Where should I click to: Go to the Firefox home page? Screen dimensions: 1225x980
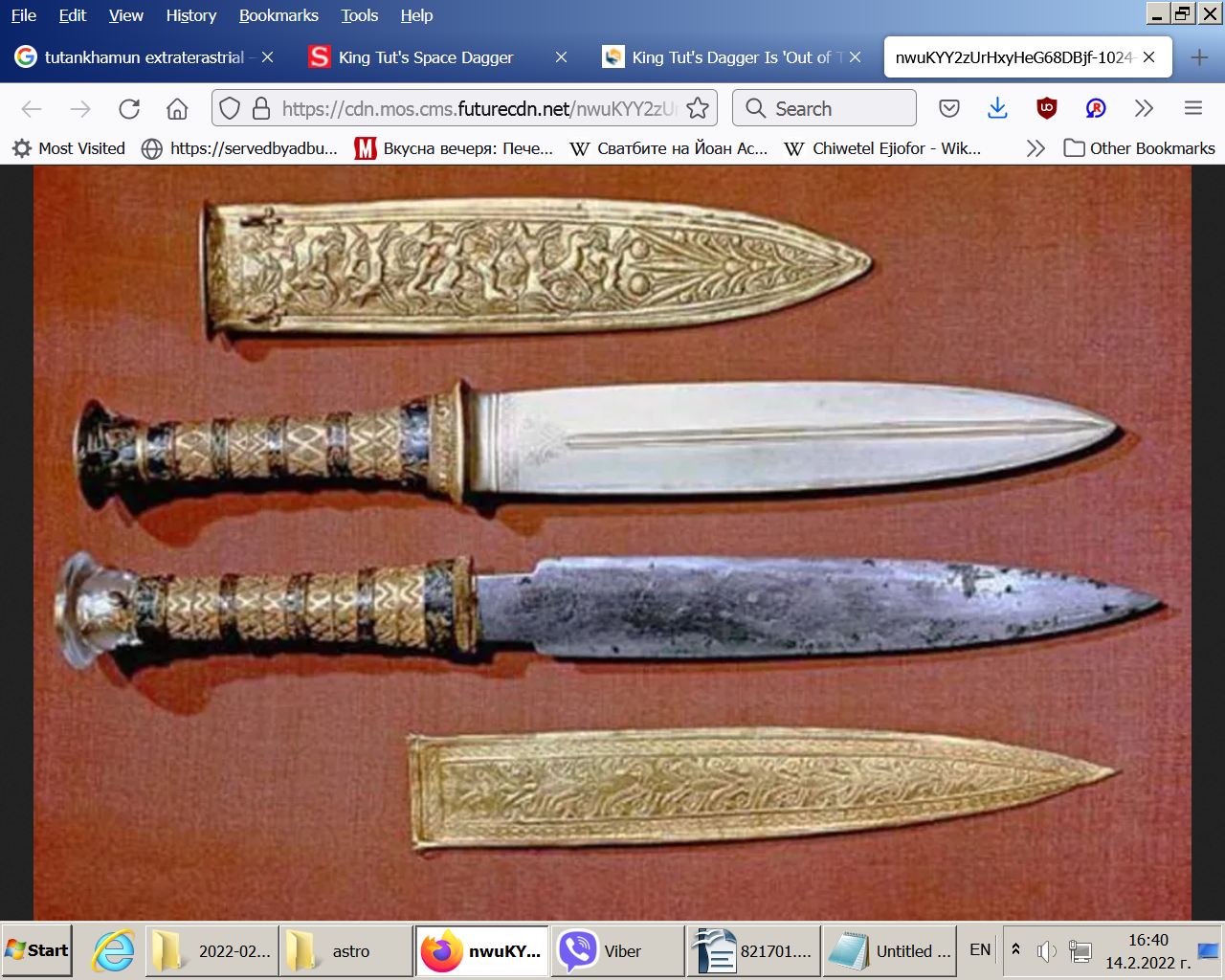click(x=177, y=109)
